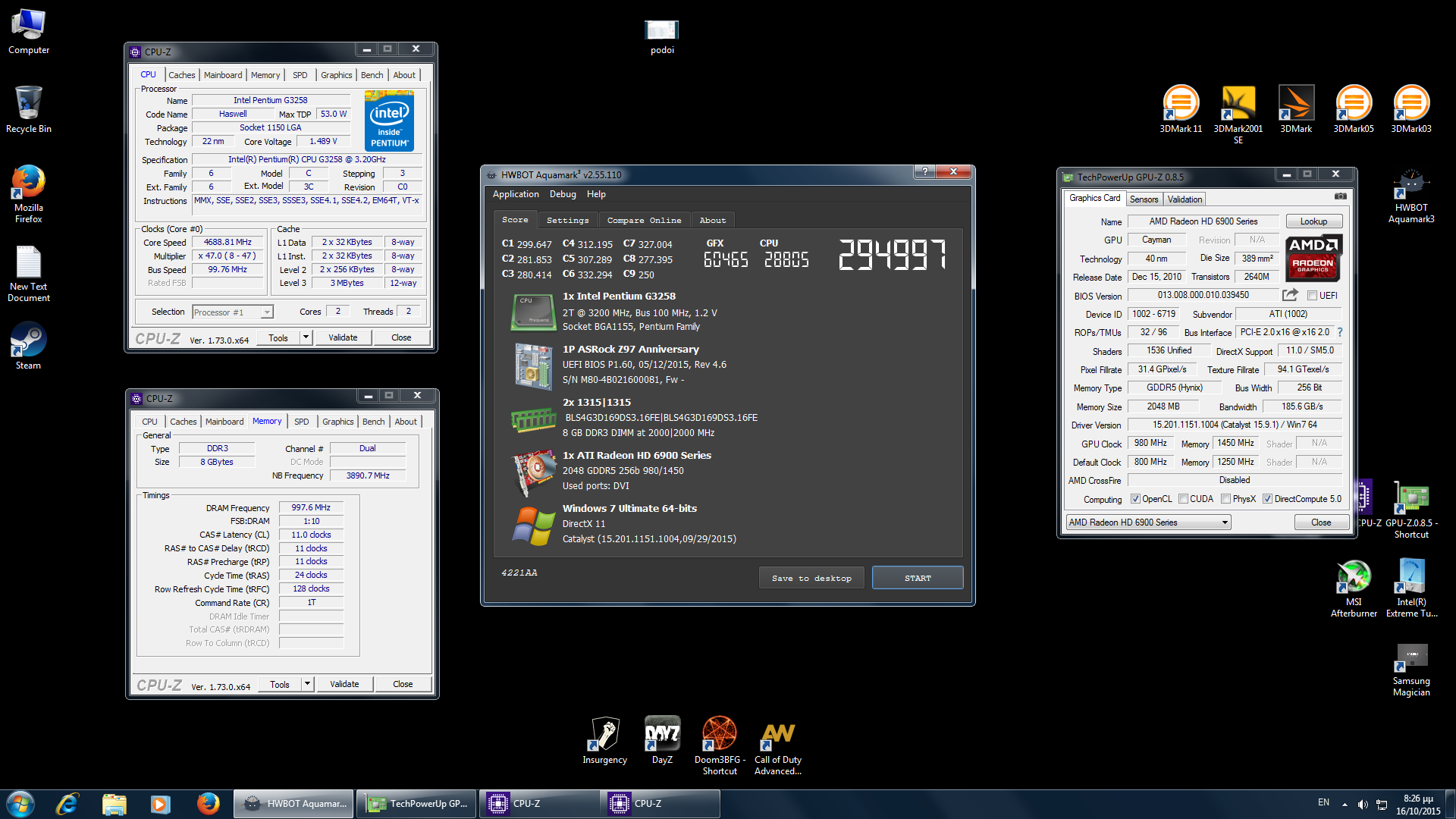
Task: Click the Lookup button in GPU-Z
Action: pyautogui.click(x=1313, y=221)
